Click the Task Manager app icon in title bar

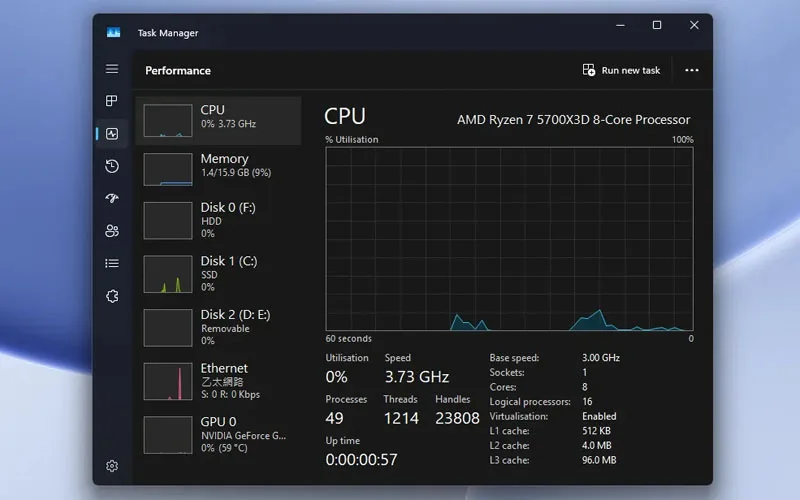click(x=113, y=33)
